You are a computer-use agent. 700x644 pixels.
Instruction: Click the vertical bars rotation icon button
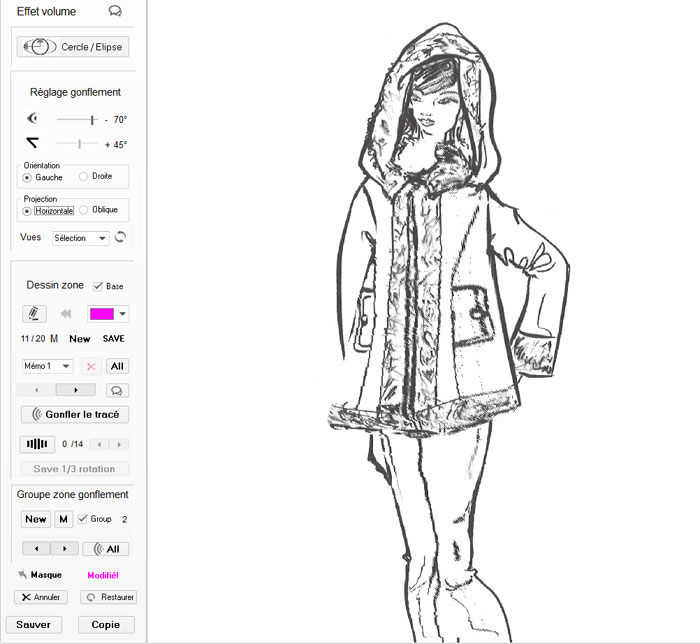click(37, 444)
